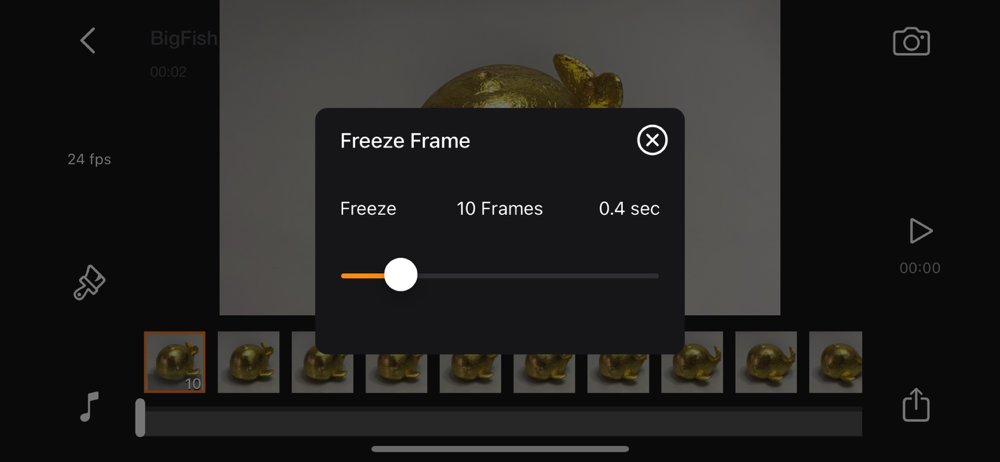The width and height of the screenshot is (1000, 462).
Task: Select the last visible frame thumbnail
Action: [x=835, y=362]
